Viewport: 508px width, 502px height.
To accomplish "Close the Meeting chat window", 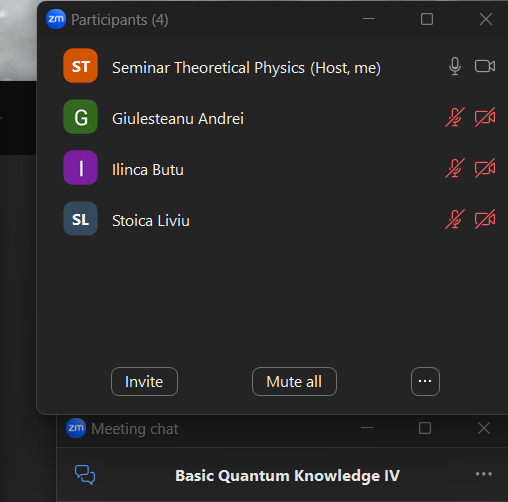I will 484,428.
